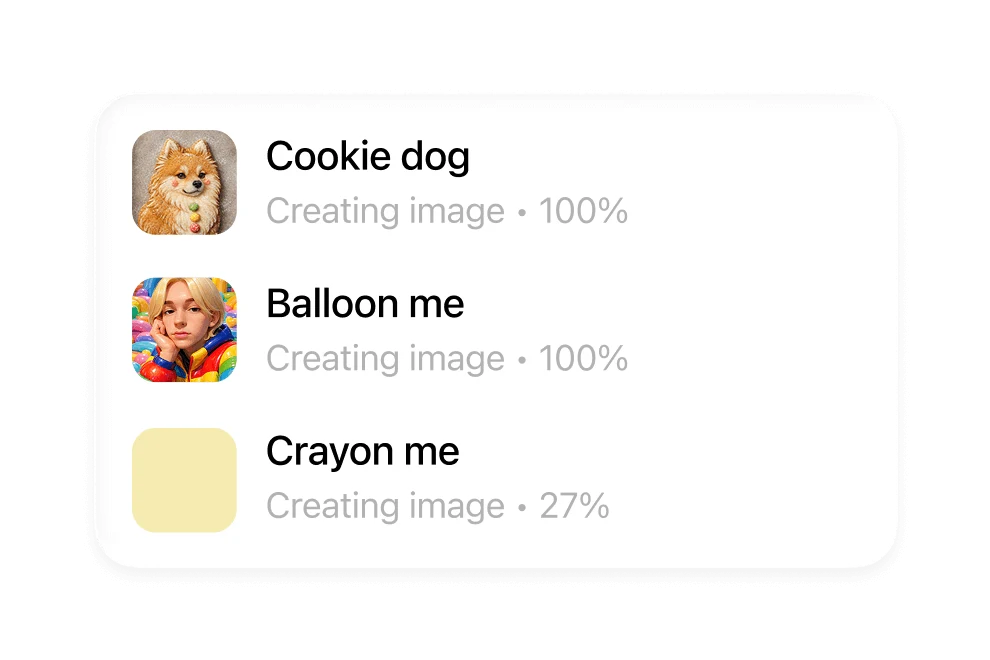Click the 27% progress indicator for Crayon me
Image resolution: width=990 pixels, height=660 pixels.
(x=576, y=506)
